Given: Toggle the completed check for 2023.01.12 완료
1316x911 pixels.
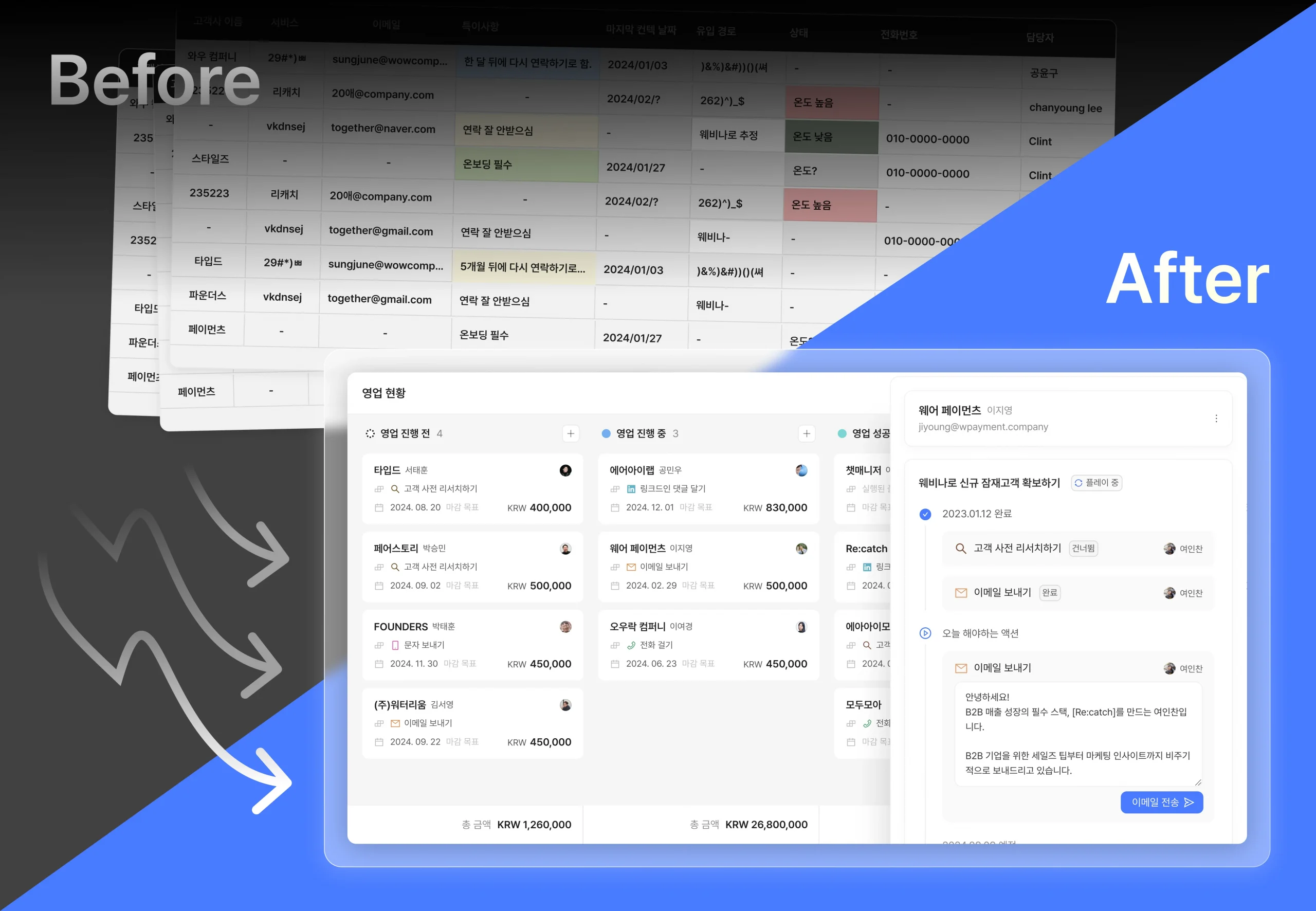Looking at the screenshot, I should [925, 514].
